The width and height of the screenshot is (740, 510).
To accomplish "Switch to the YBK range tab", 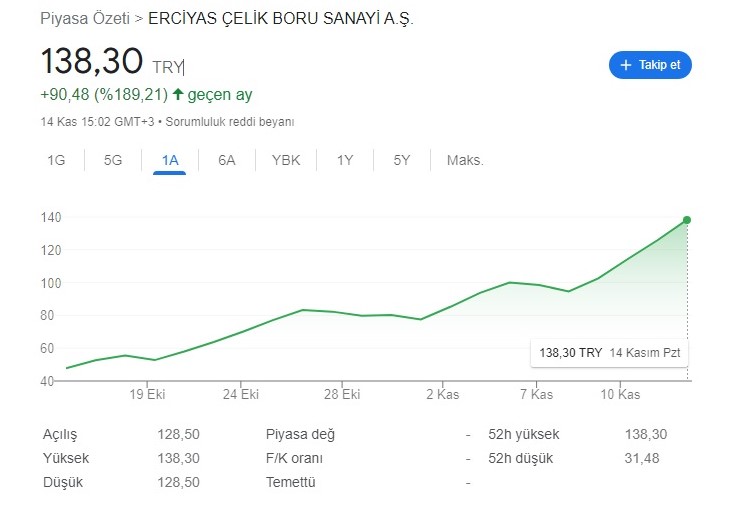I will (x=286, y=160).
